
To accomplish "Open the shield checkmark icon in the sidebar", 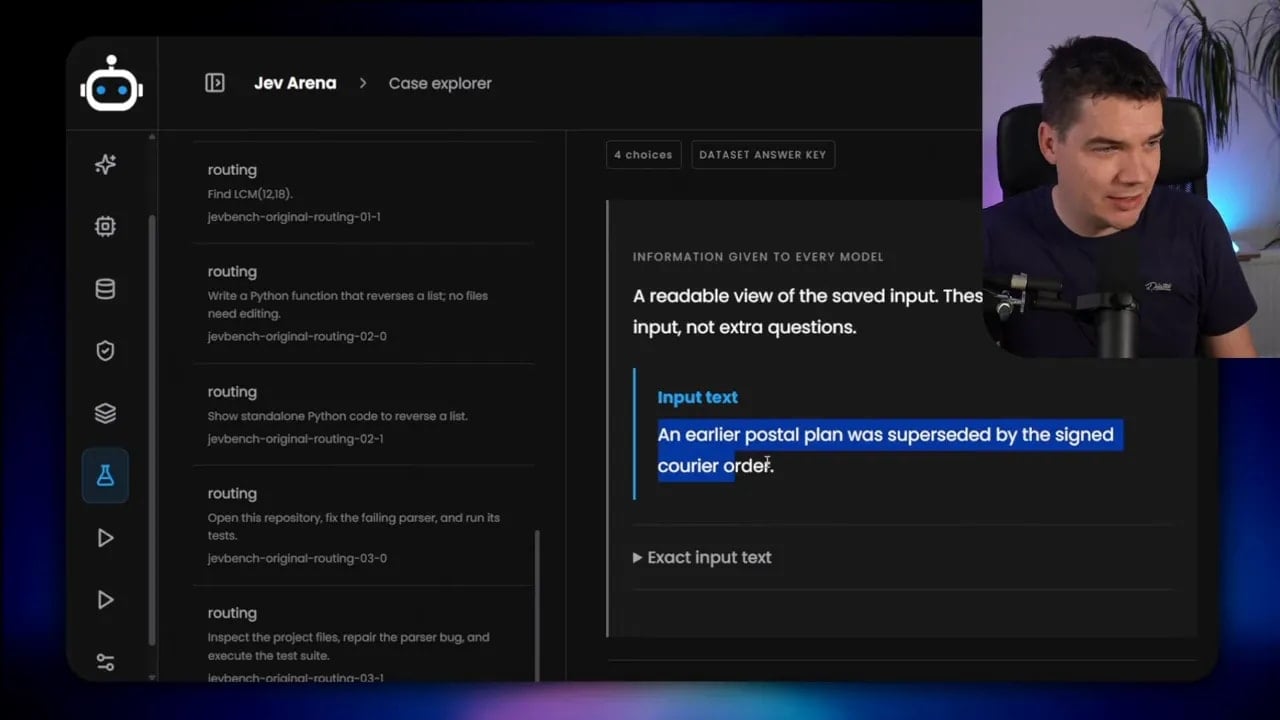I will coord(105,351).
